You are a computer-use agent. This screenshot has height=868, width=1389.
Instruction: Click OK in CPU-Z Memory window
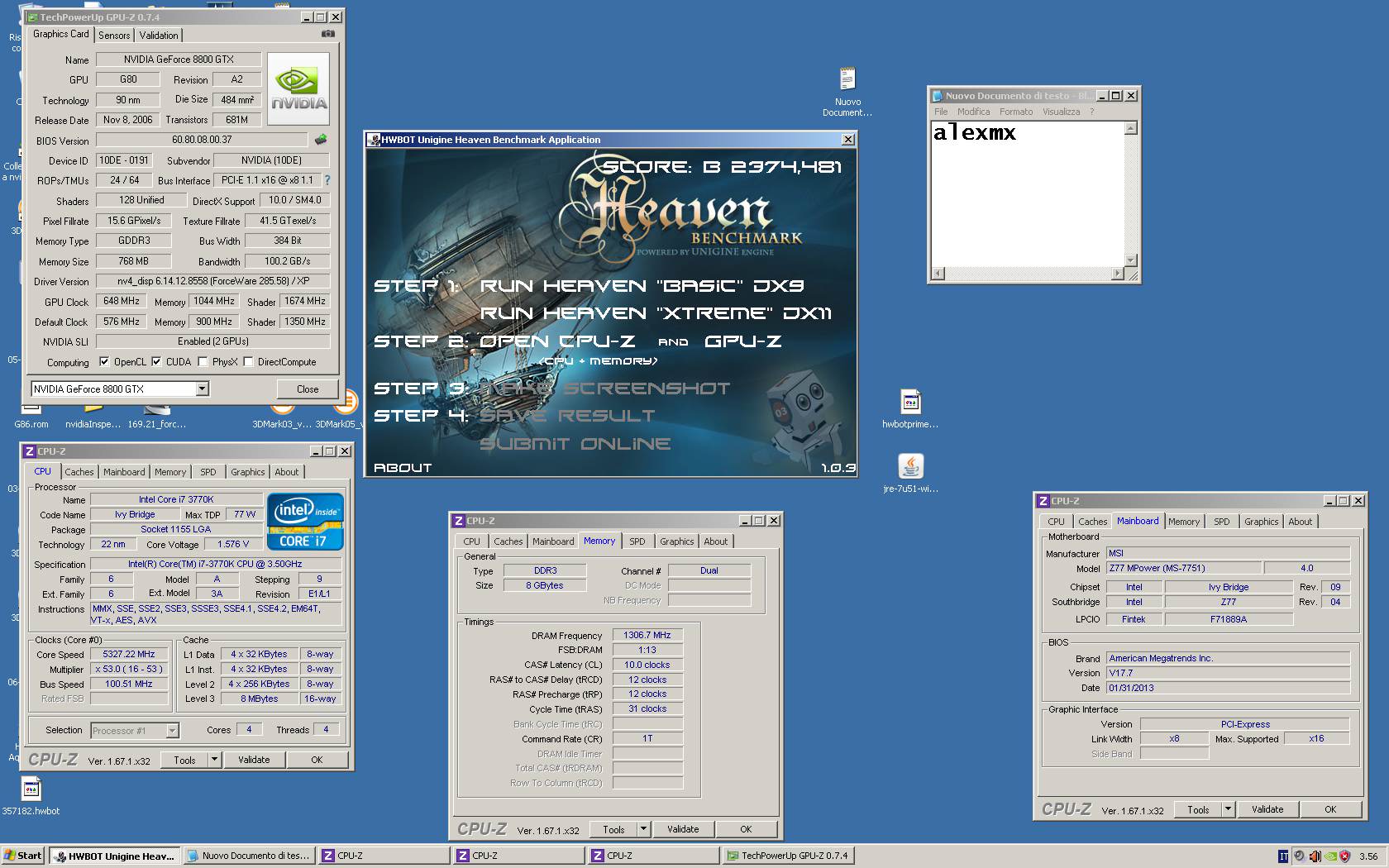746,828
